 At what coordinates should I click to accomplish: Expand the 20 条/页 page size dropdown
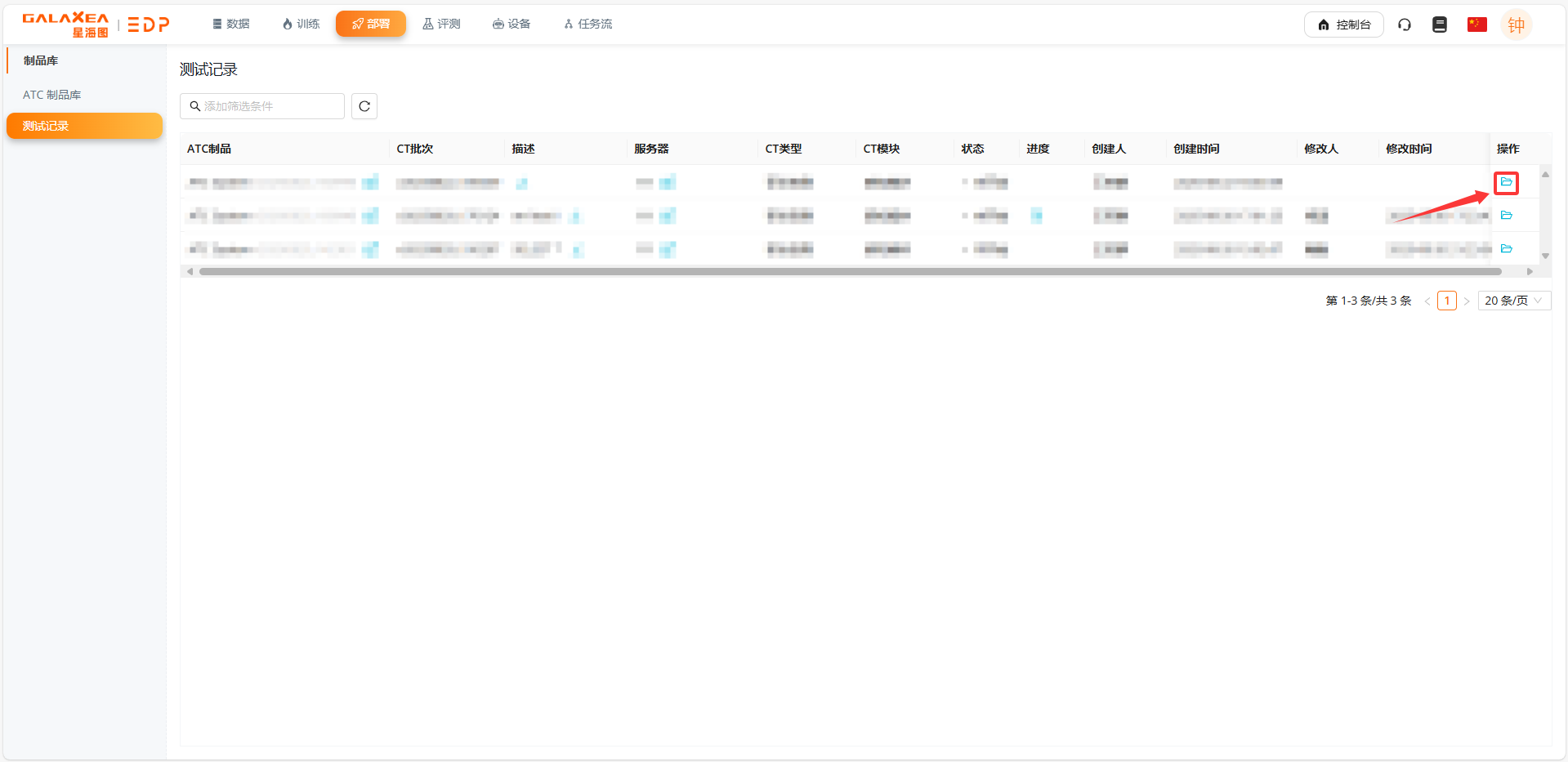[1513, 301]
